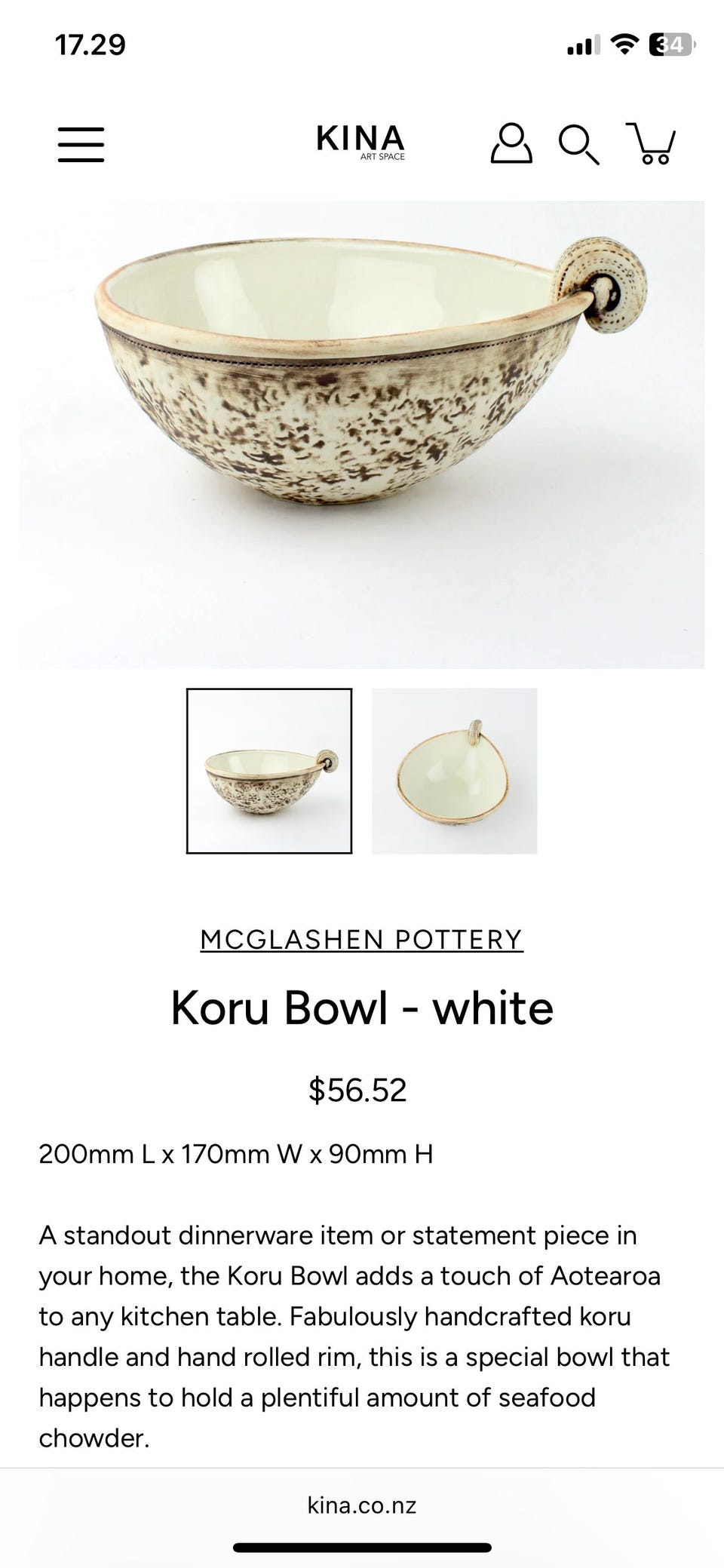
Task: Open the user account icon
Action: [x=511, y=143]
